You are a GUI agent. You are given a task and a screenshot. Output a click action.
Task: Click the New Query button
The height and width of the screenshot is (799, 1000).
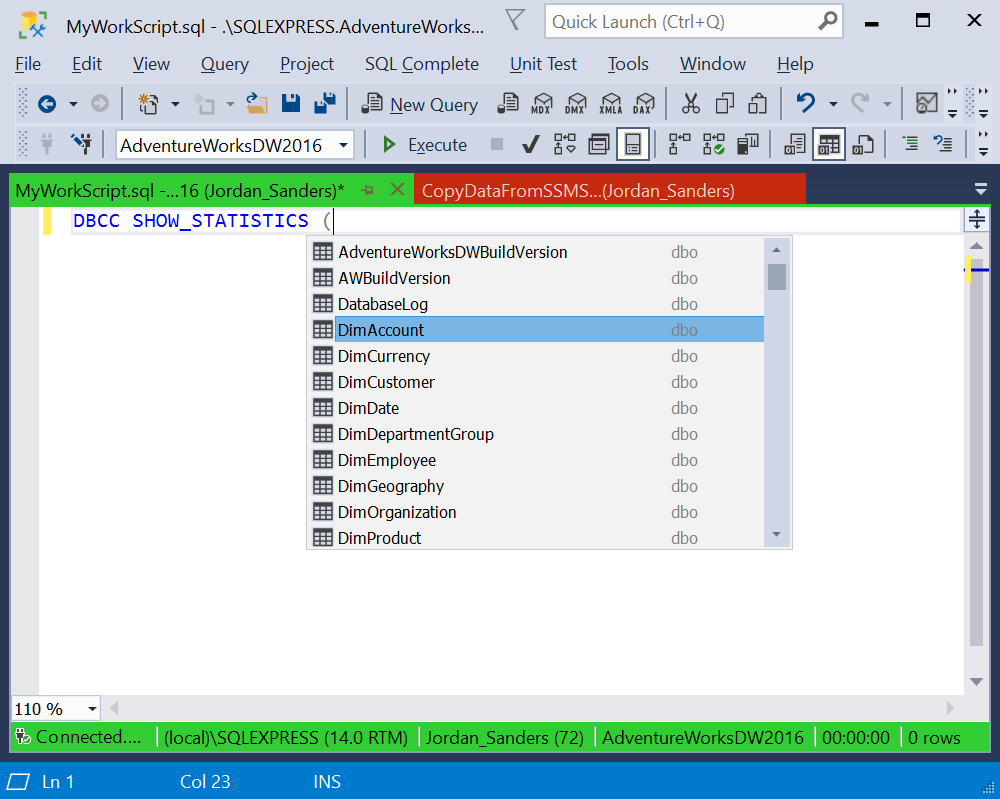tap(420, 104)
